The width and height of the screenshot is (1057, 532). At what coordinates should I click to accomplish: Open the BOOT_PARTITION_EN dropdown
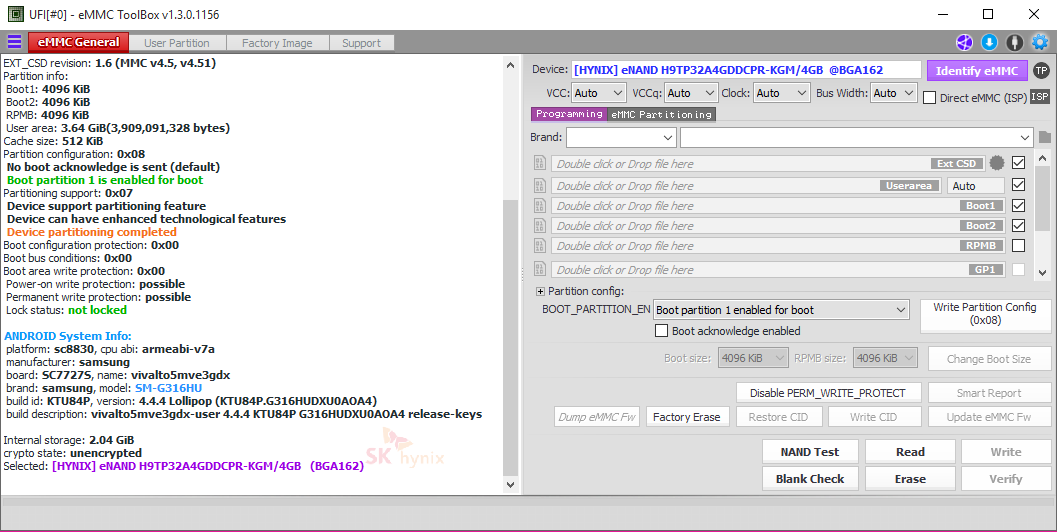click(781, 310)
